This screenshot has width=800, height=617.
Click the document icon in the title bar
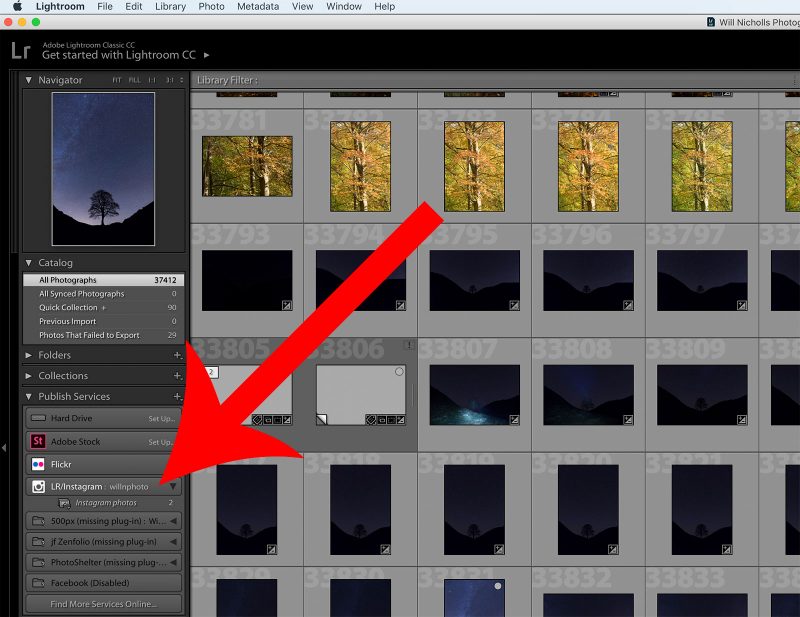[x=711, y=22]
